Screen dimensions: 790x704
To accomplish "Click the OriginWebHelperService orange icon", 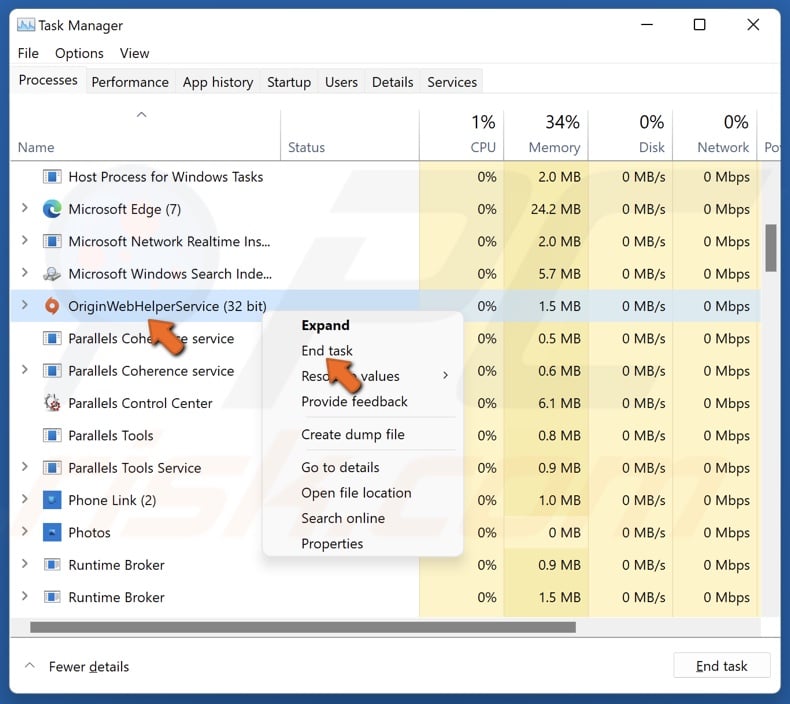I will [x=52, y=306].
